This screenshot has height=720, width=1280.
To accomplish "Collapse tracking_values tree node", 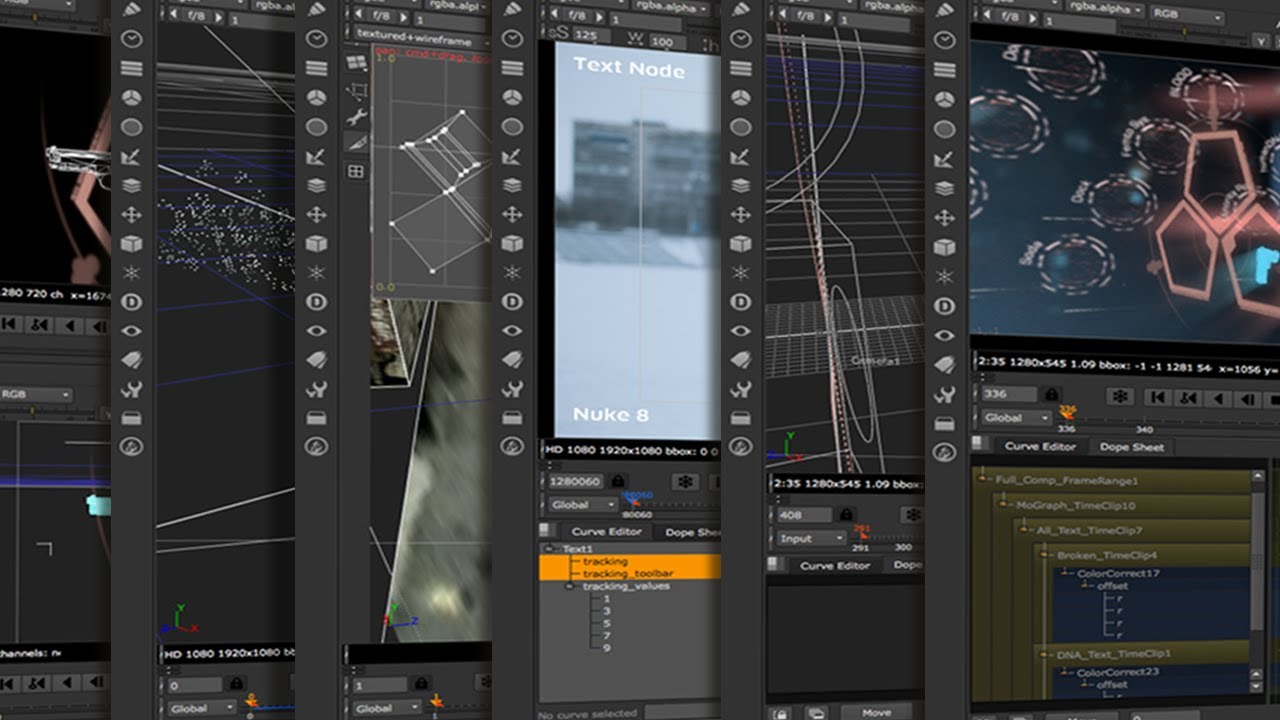I will point(571,586).
